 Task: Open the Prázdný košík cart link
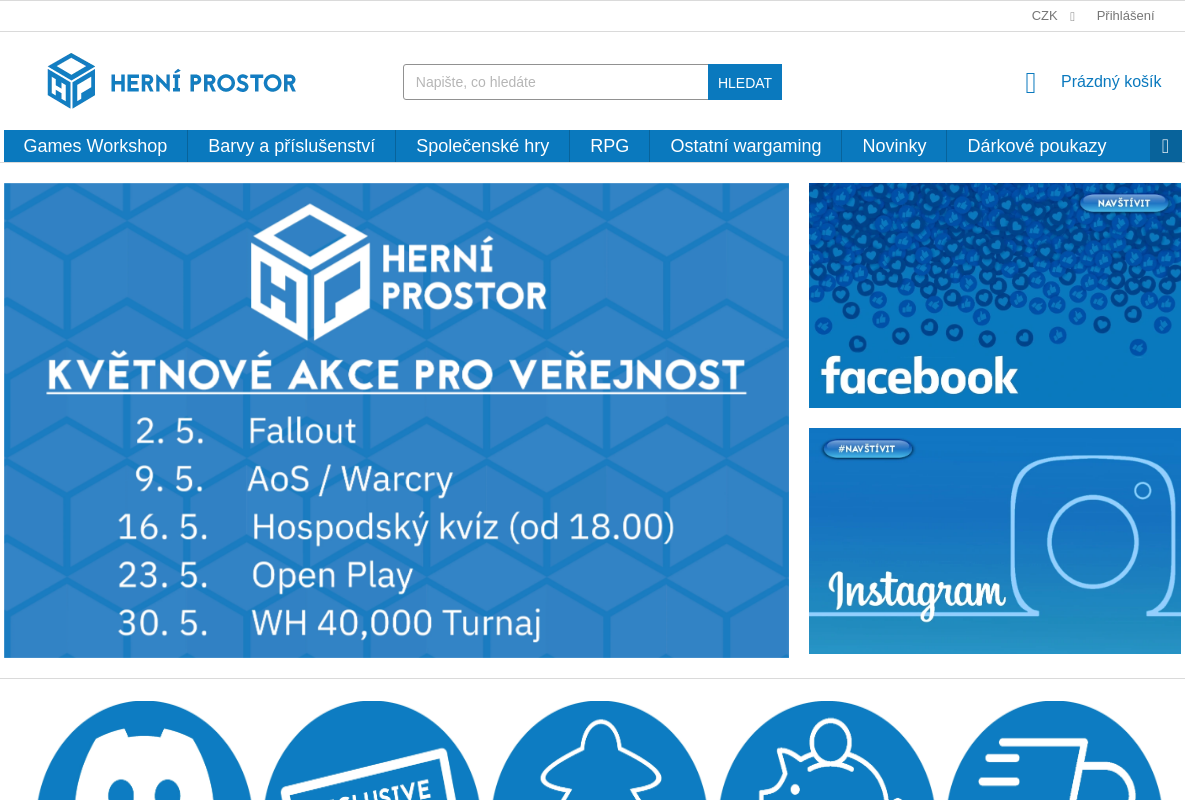[1111, 82]
